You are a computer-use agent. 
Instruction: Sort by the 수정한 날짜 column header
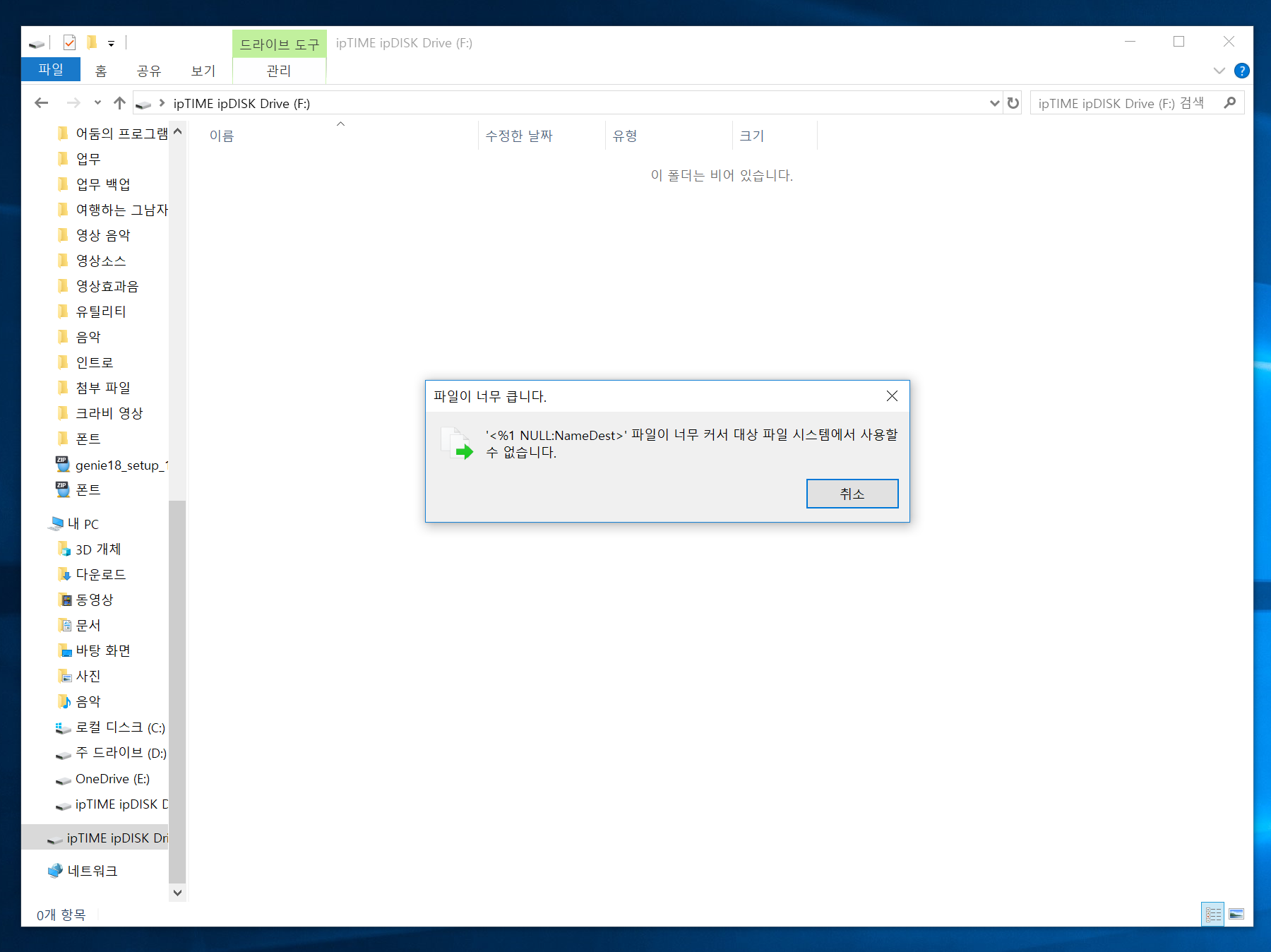point(519,136)
